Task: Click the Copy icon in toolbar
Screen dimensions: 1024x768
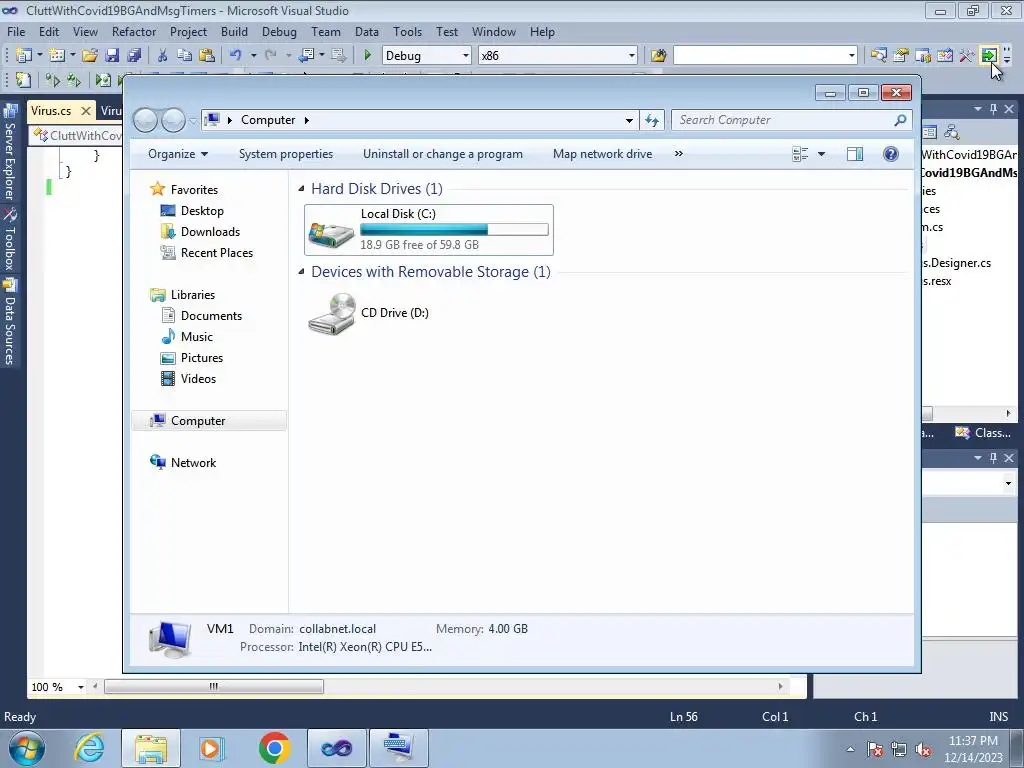Action: pos(185,56)
